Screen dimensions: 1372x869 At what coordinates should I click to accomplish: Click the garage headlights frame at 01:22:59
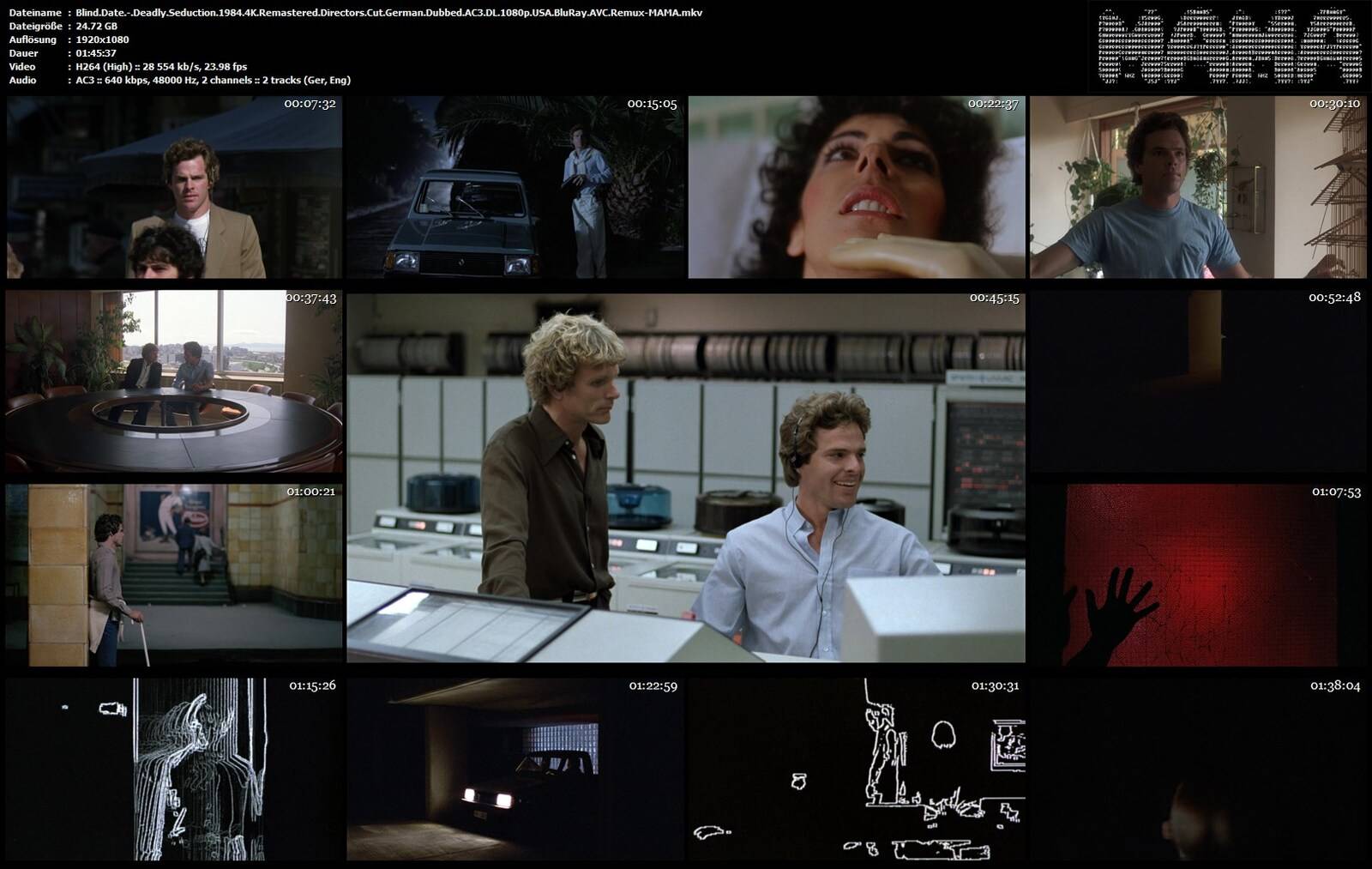515,769
